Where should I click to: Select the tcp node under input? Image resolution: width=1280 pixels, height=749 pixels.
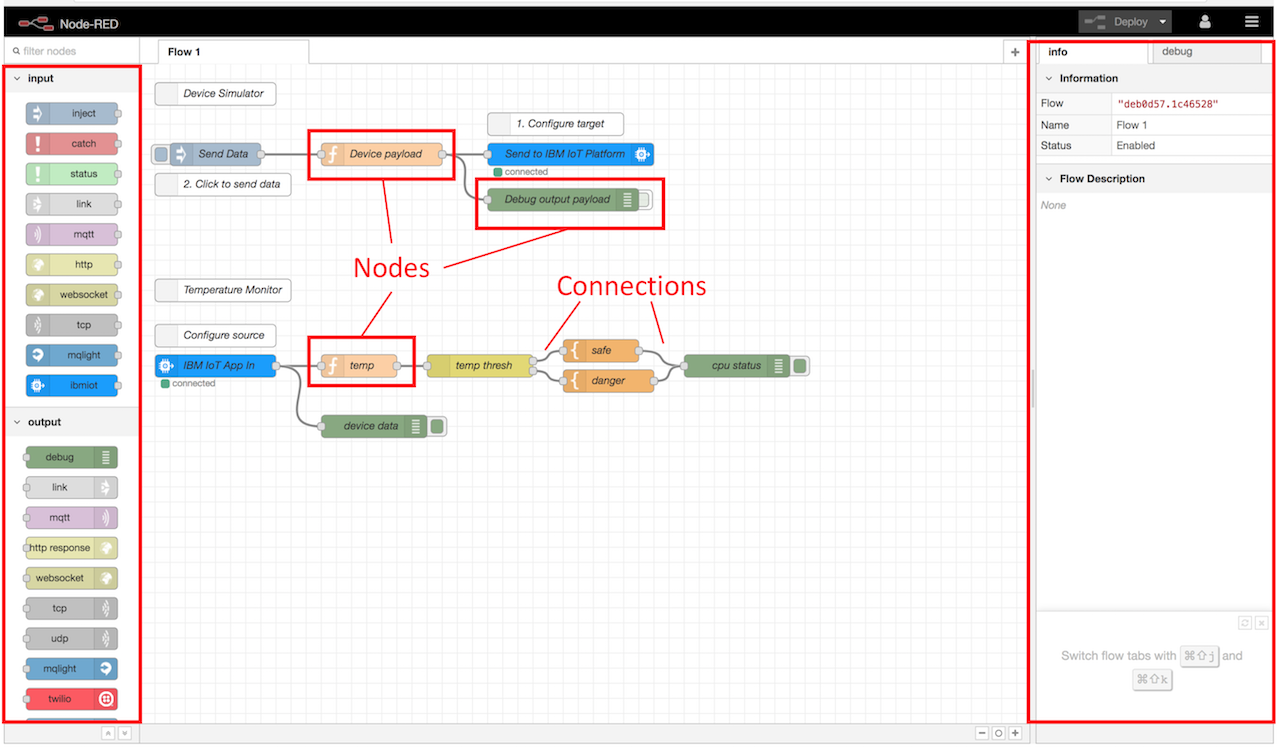coord(72,325)
